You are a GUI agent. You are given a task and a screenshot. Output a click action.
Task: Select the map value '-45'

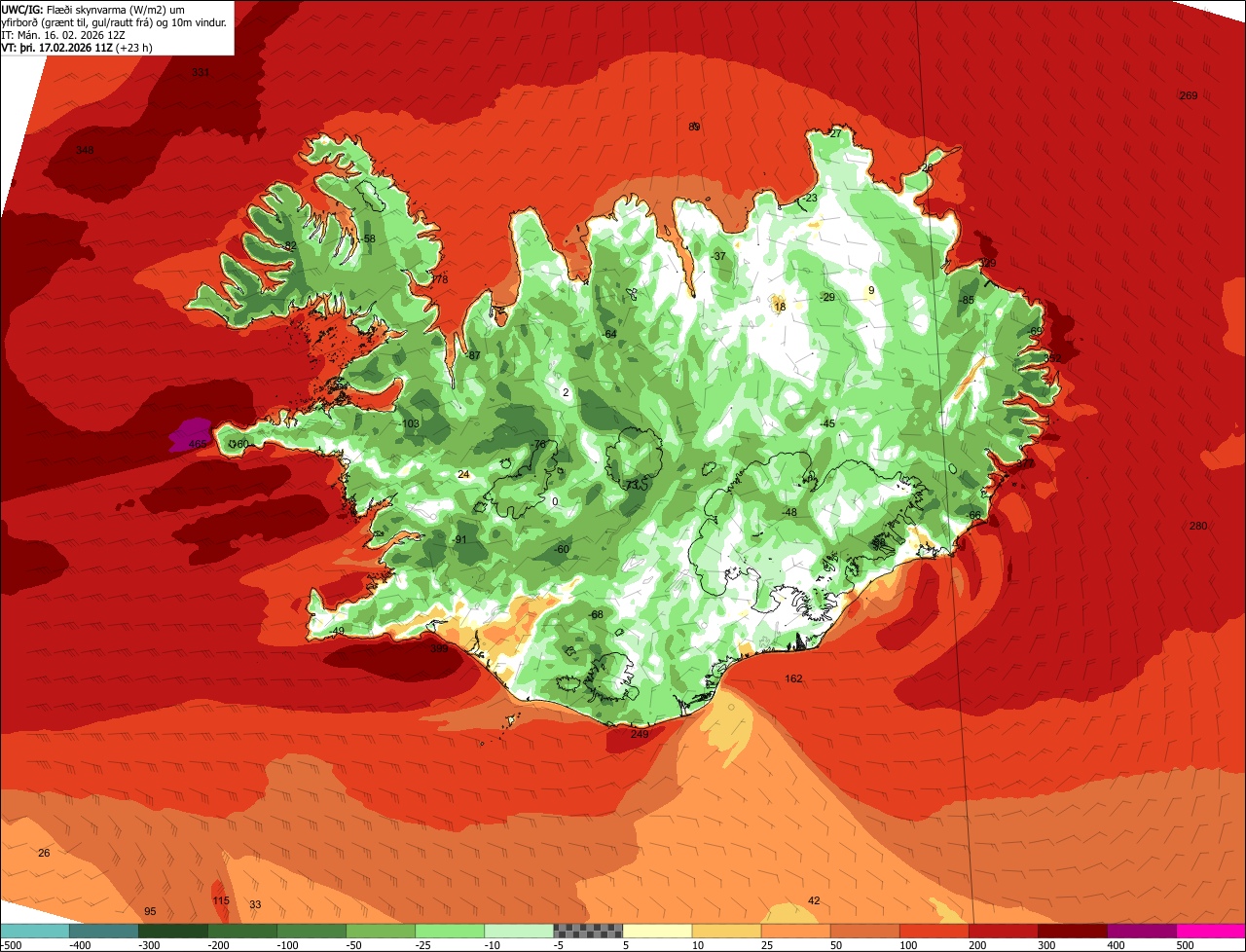827,423
